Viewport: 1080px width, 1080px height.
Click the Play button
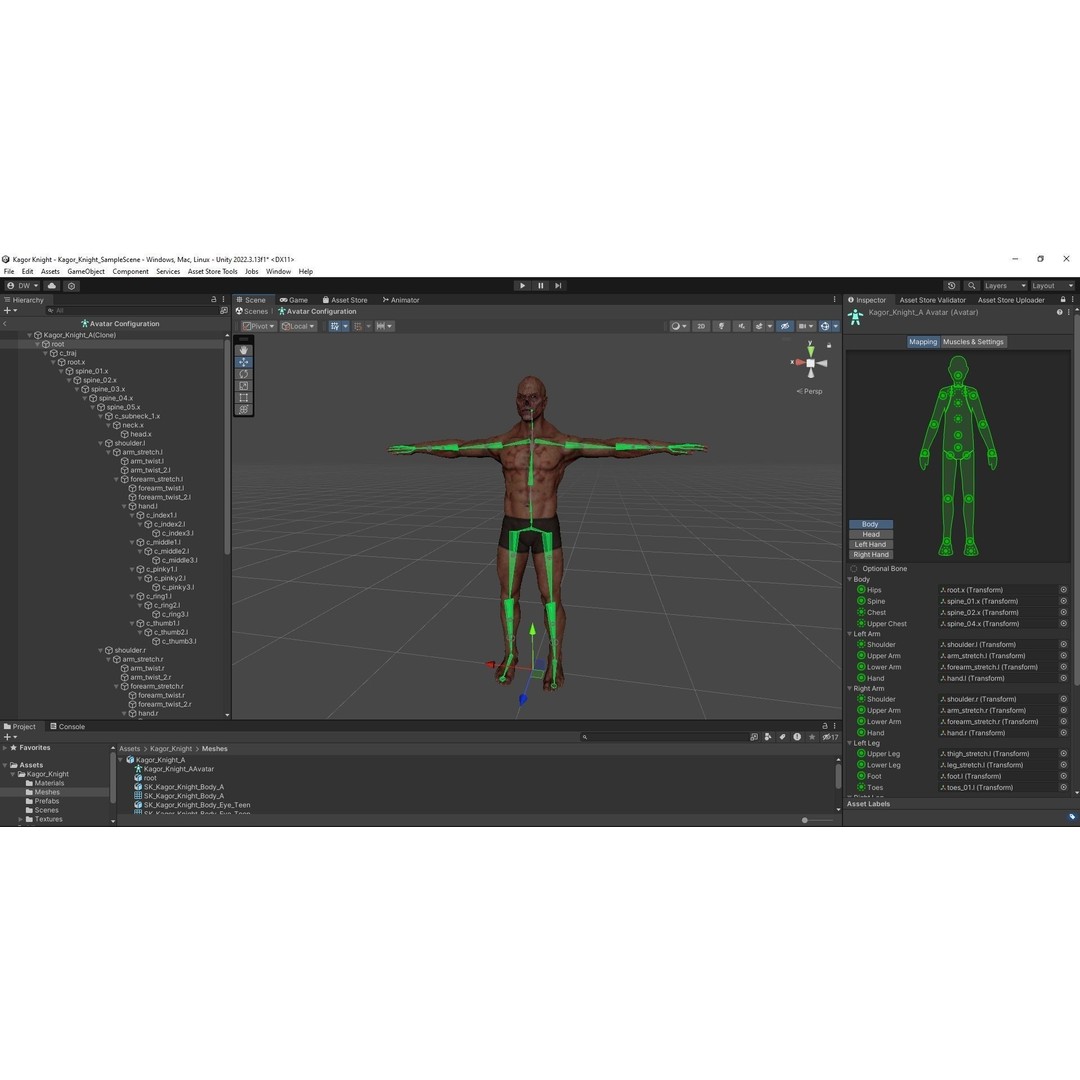point(522,286)
